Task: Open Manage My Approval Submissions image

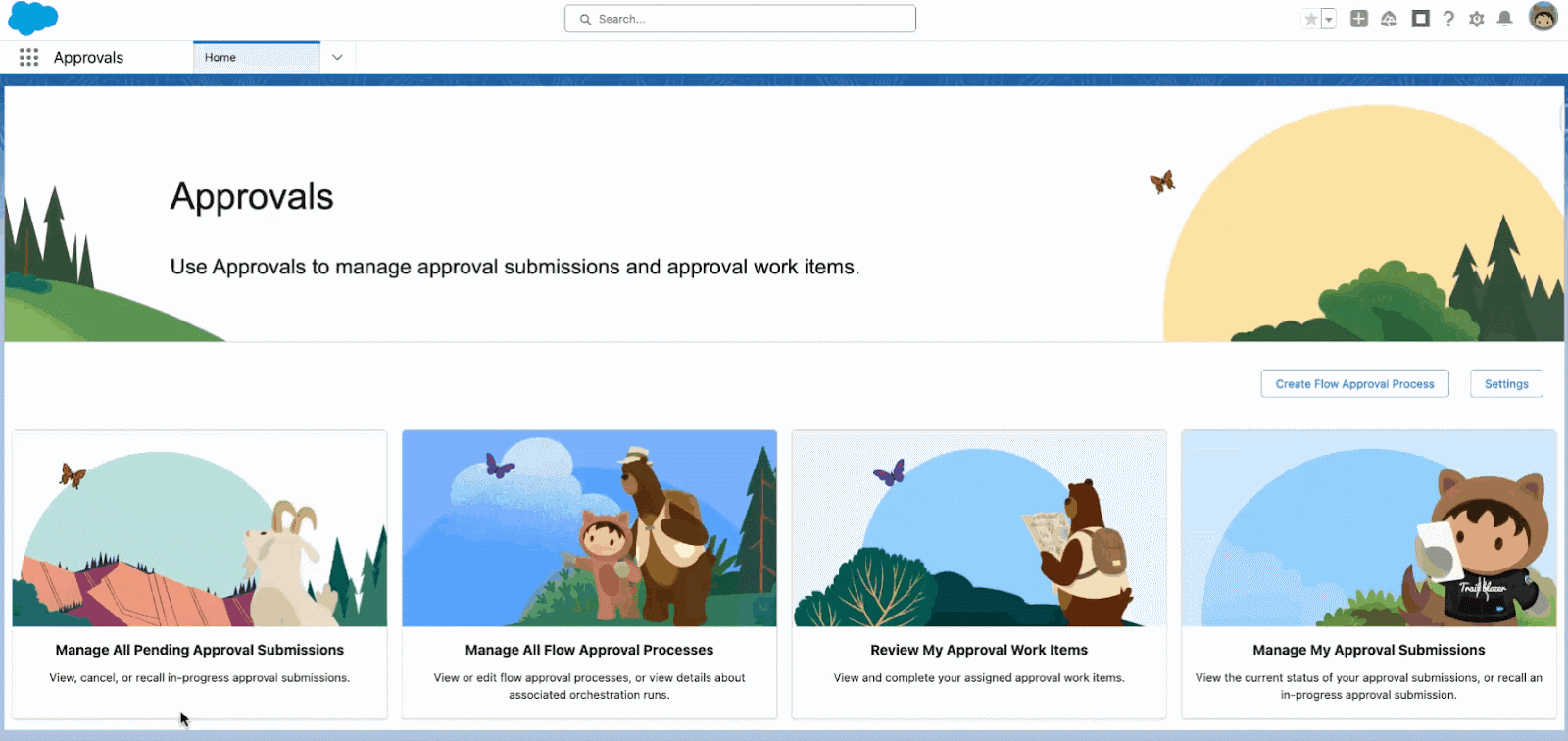Action: pos(1369,528)
